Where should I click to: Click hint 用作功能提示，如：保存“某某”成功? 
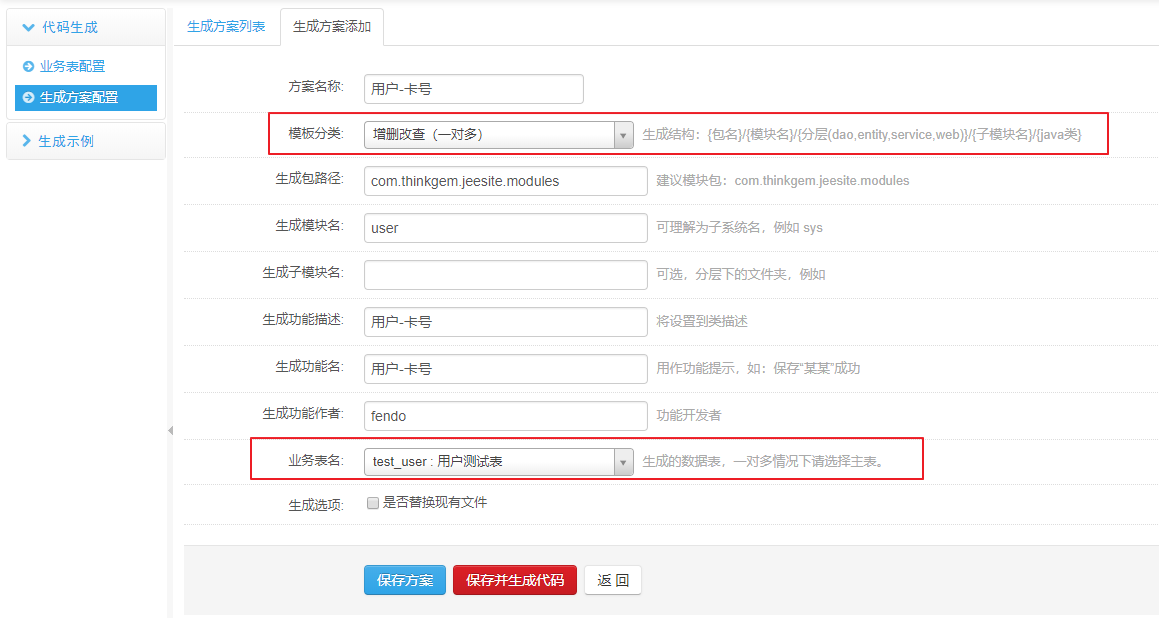point(758,368)
